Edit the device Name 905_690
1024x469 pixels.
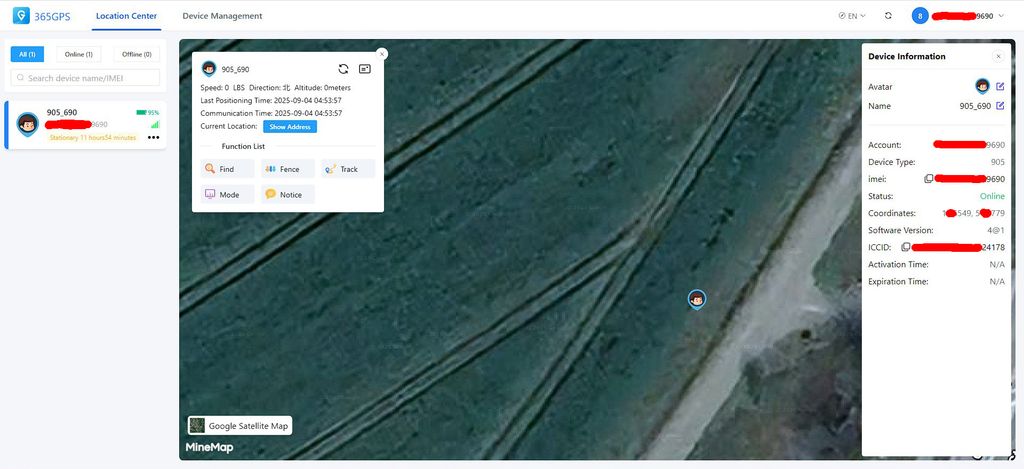[1000, 106]
